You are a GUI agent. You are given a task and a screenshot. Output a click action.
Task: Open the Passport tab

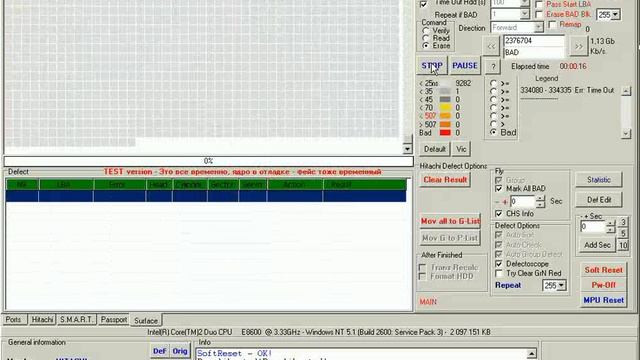pyautogui.click(x=113, y=320)
